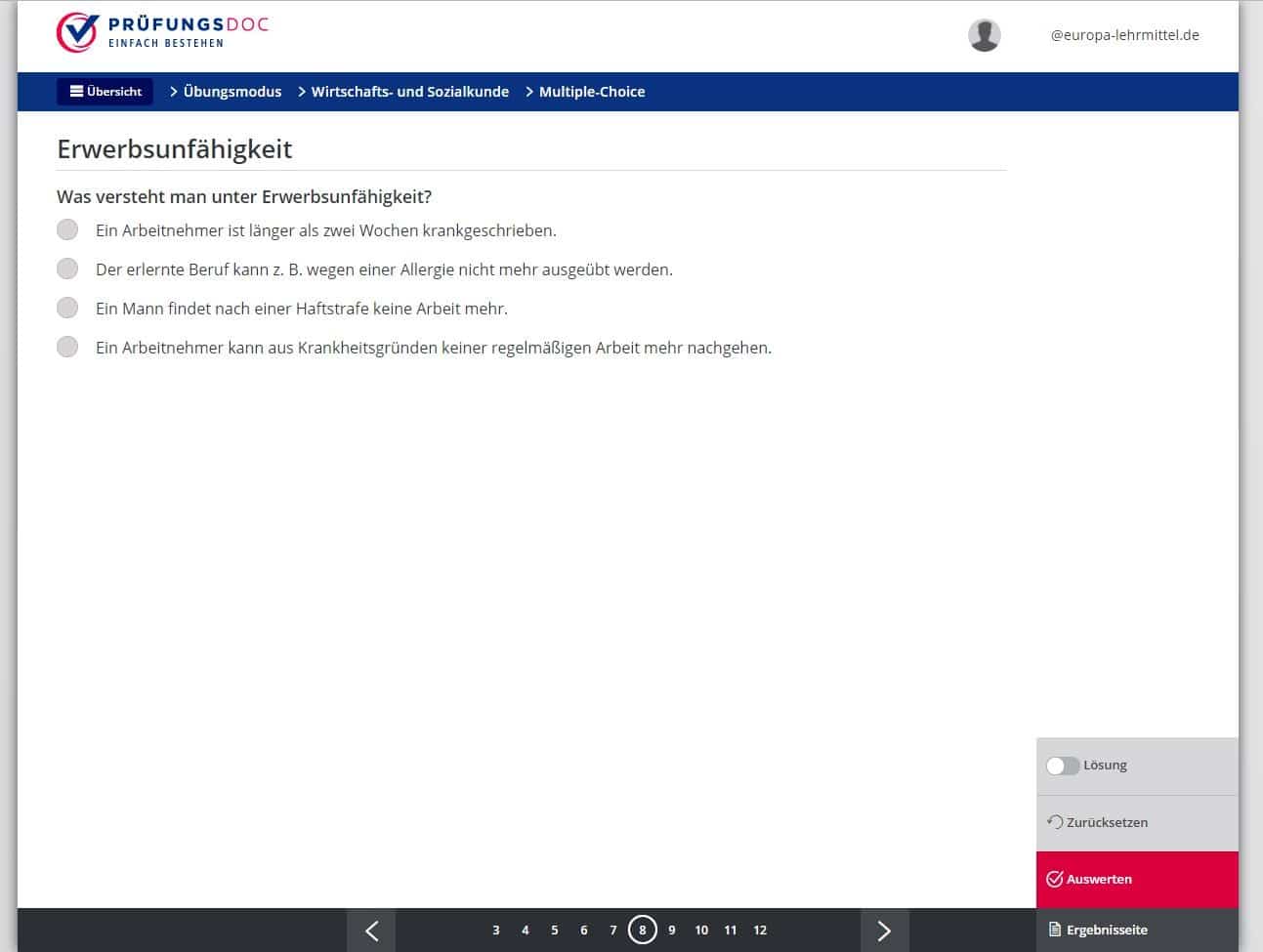Open Wirtschafts- und Sozialkunde breadcrumb
The width and height of the screenshot is (1263, 952).
click(x=409, y=92)
